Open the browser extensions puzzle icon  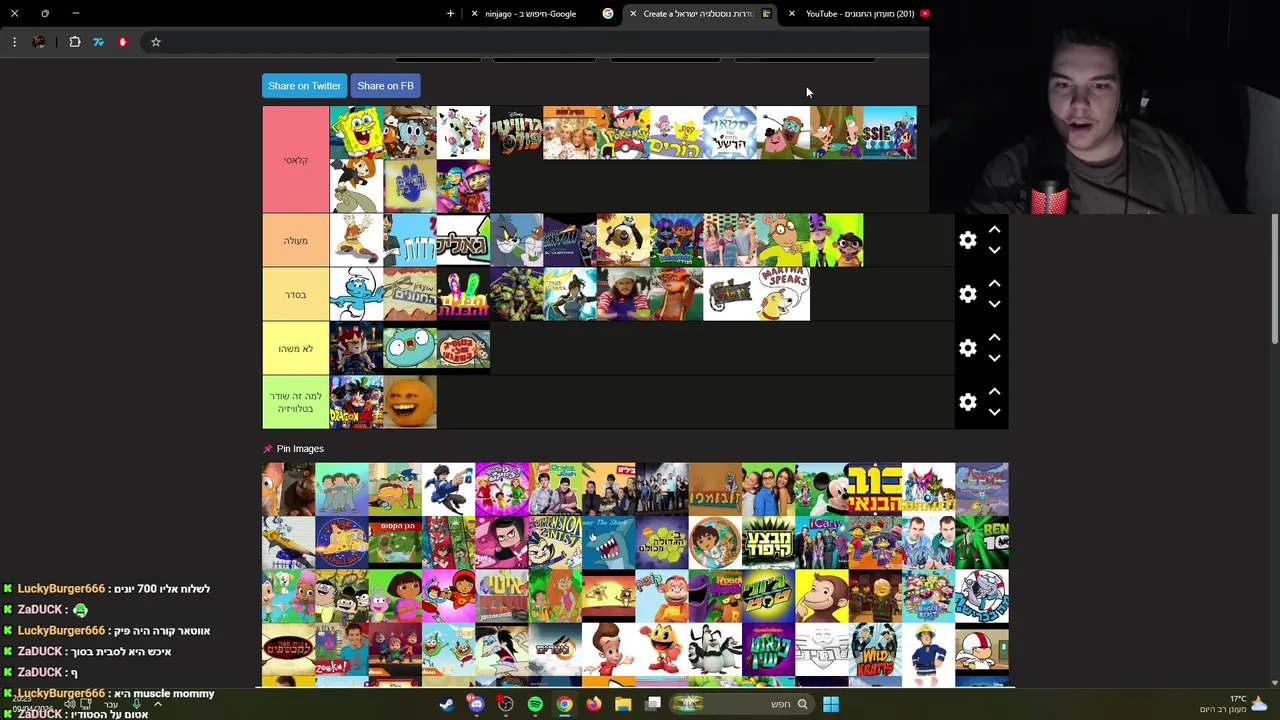click(x=75, y=42)
